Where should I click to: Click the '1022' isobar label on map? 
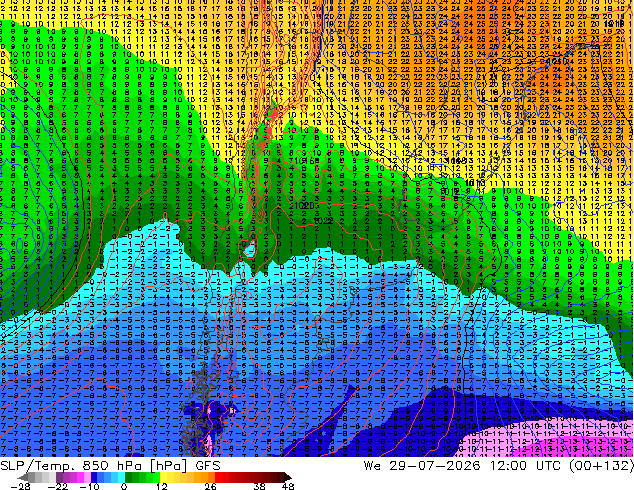pyautogui.click(x=323, y=221)
